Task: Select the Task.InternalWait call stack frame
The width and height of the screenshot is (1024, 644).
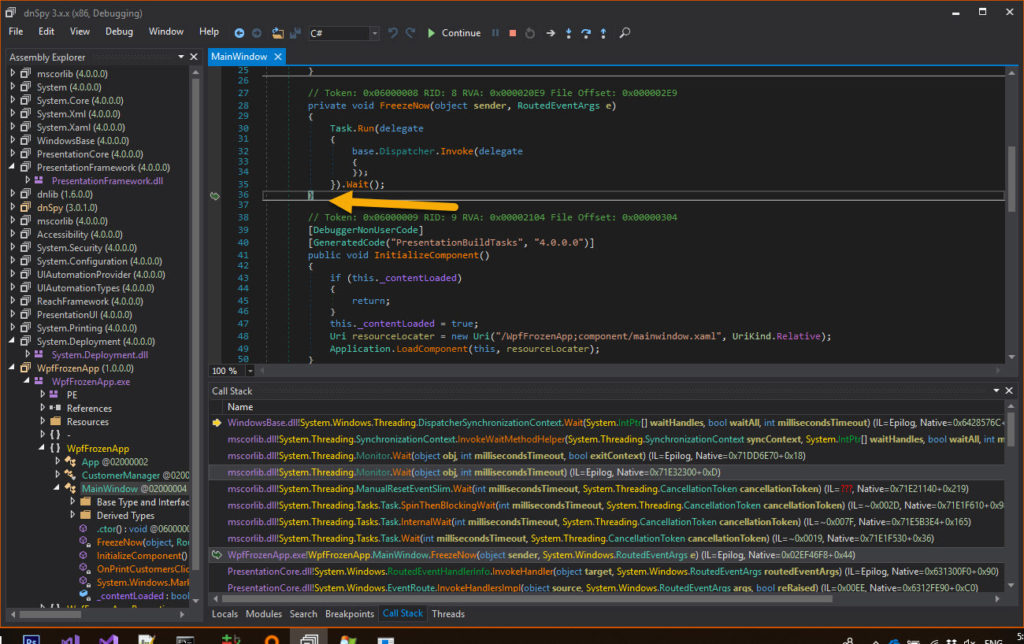Action: 607,522
